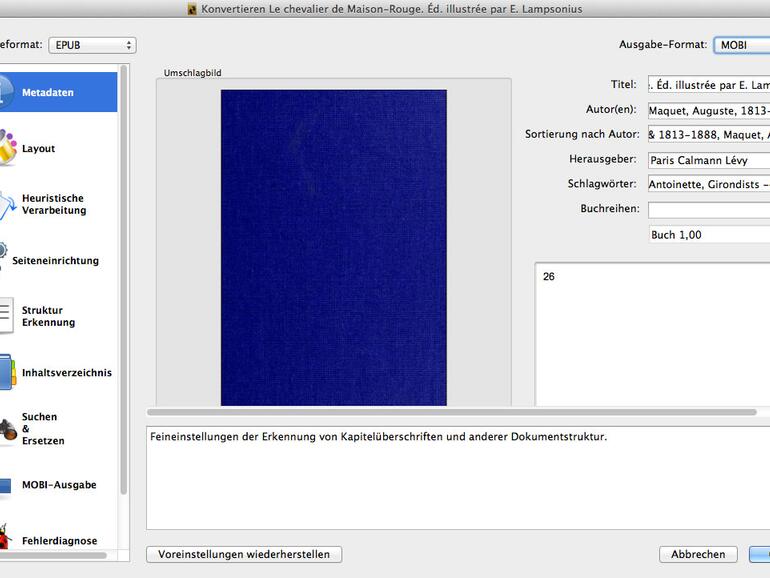
Task: Edit the Autor(en) field
Action: click(x=708, y=110)
